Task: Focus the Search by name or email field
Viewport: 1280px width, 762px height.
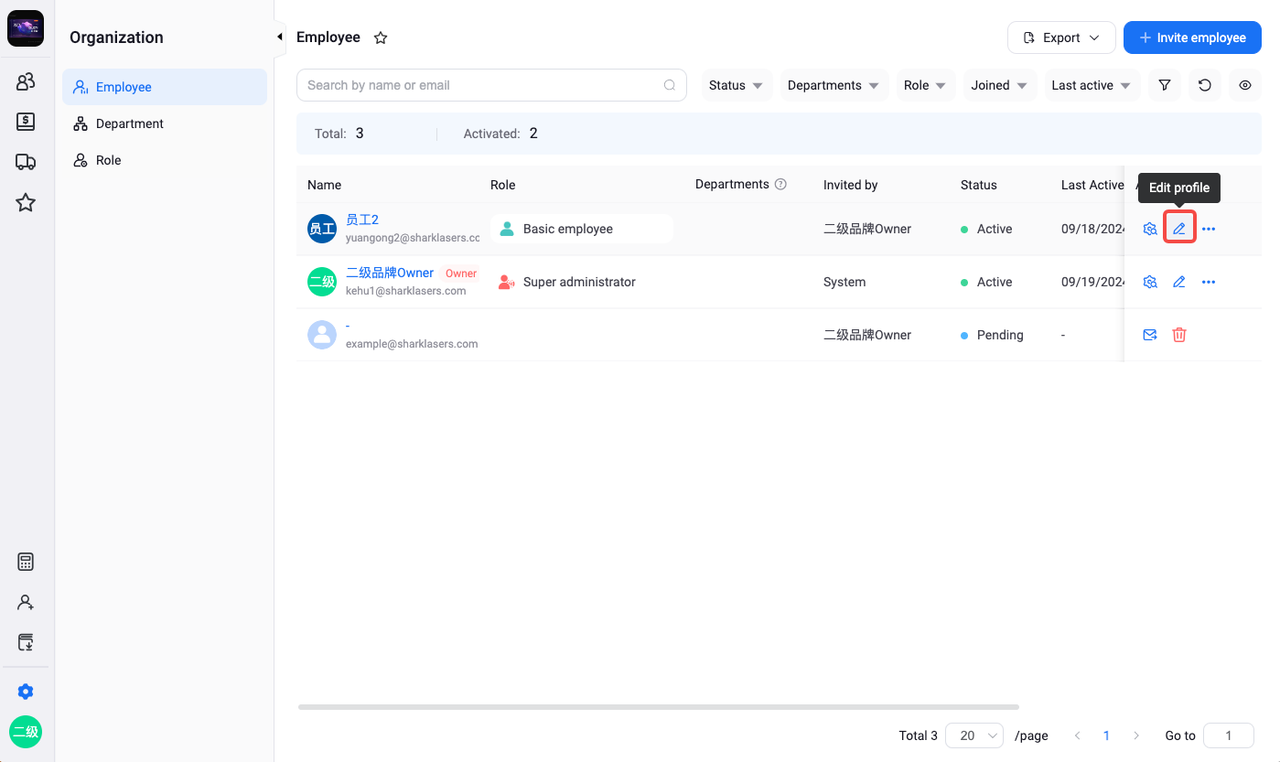Action: tap(491, 85)
